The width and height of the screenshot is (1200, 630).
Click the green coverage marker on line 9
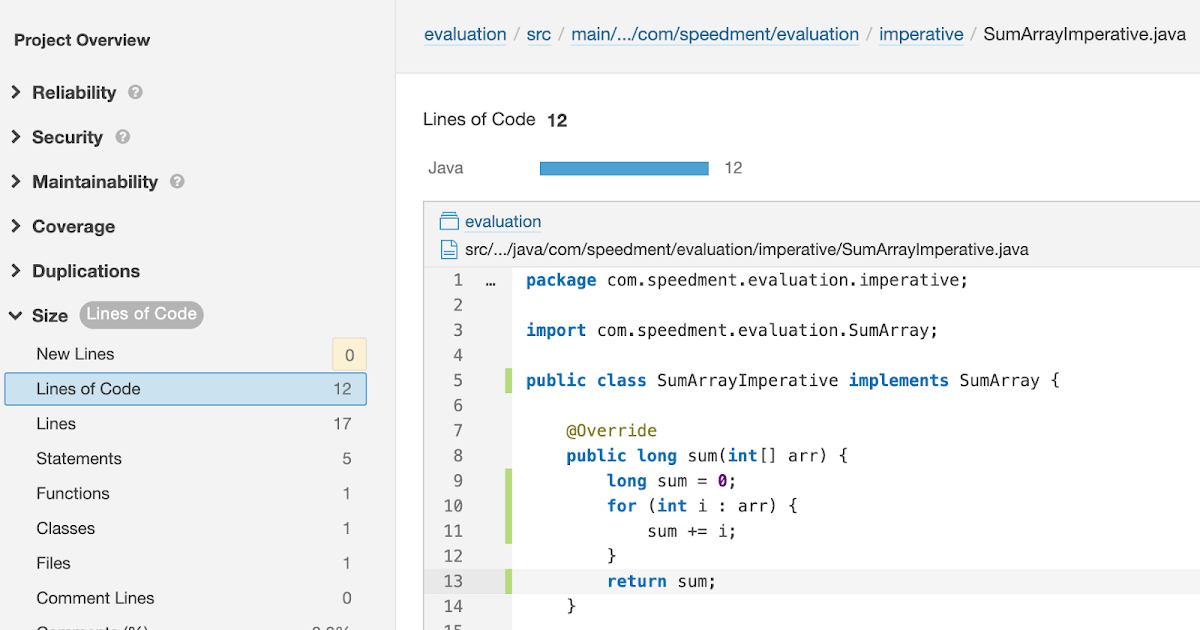(x=510, y=480)
